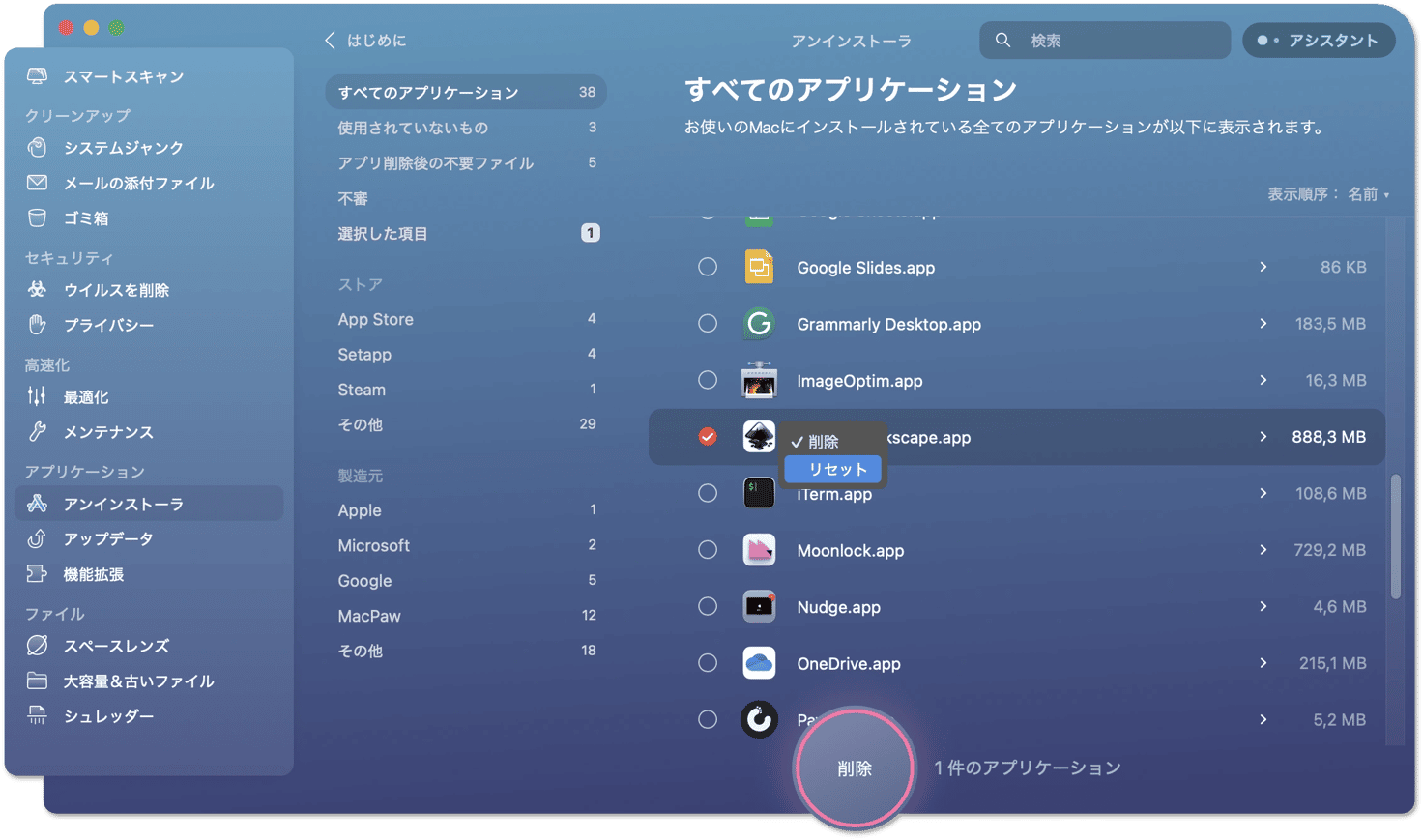Filter by Microsoft vendor
1423x840 pixels.
point(466,545)
